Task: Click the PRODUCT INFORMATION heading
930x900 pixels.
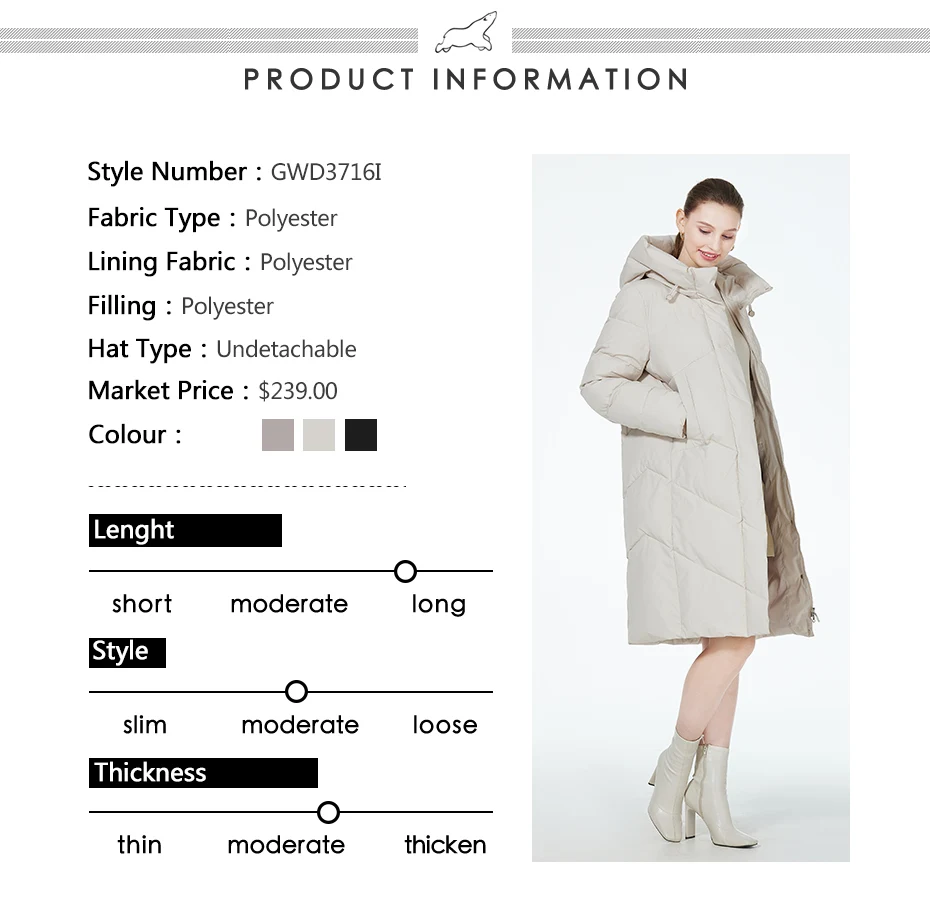Action: tap(466, 79)
